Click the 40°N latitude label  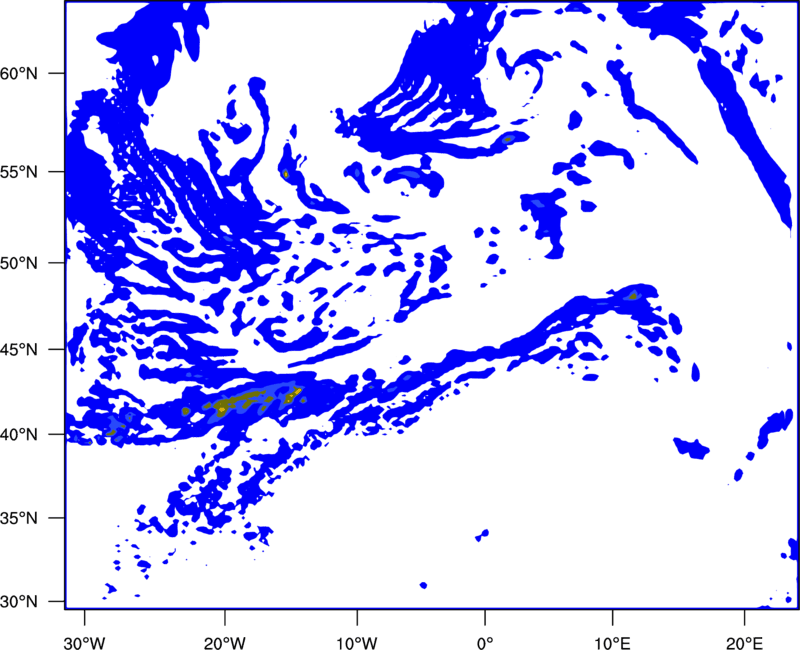[19, 435]
